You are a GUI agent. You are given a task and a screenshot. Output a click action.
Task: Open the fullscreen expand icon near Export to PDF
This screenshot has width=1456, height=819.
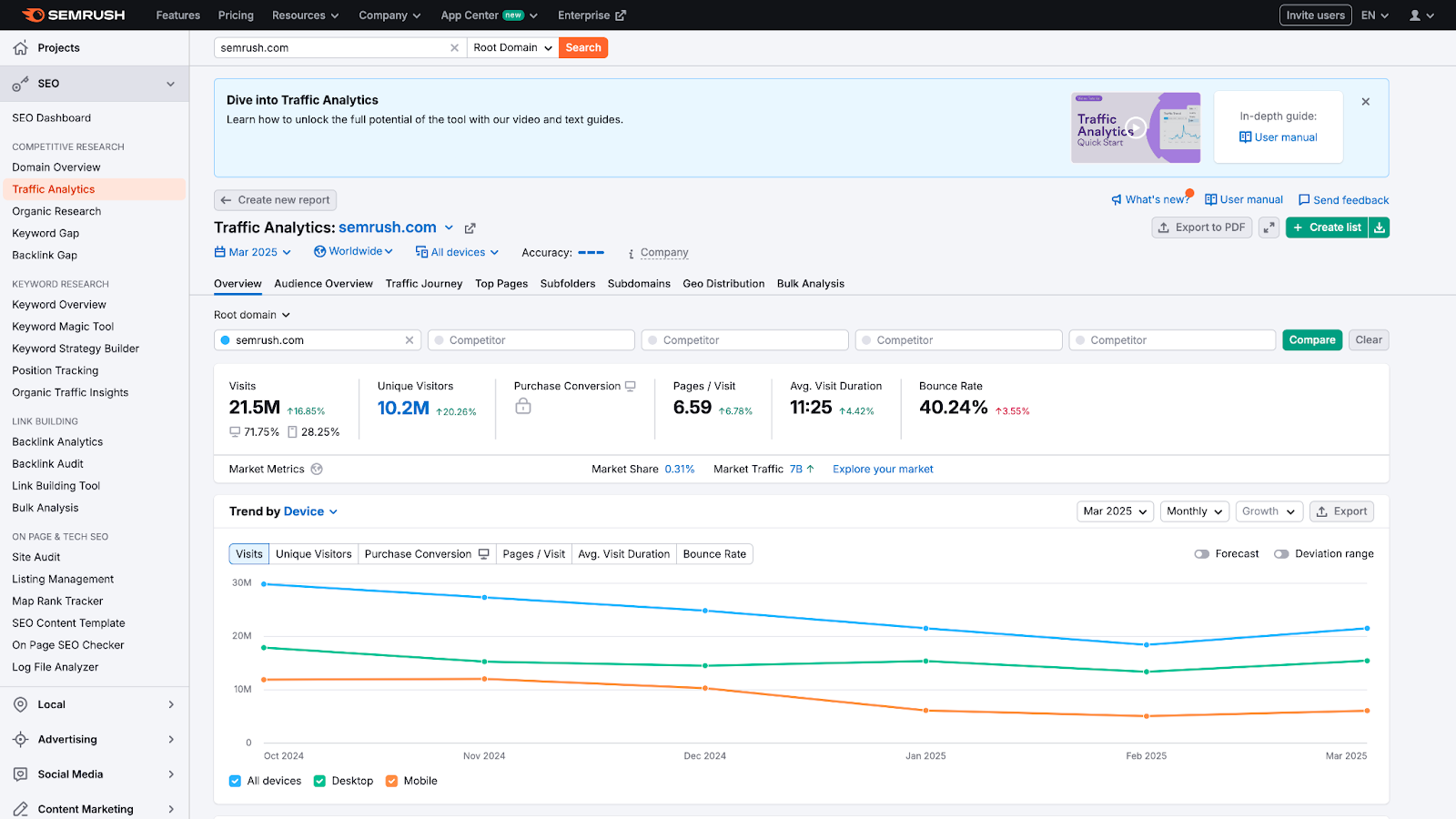[x=1269, y=227]
